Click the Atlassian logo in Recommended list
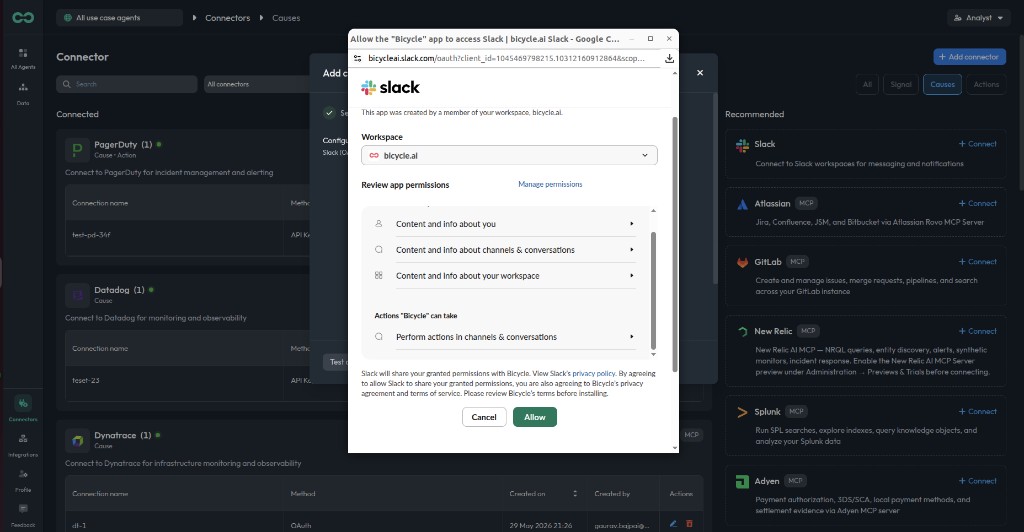This screenshot has height=532, width=1024. (x=743, y=204)
